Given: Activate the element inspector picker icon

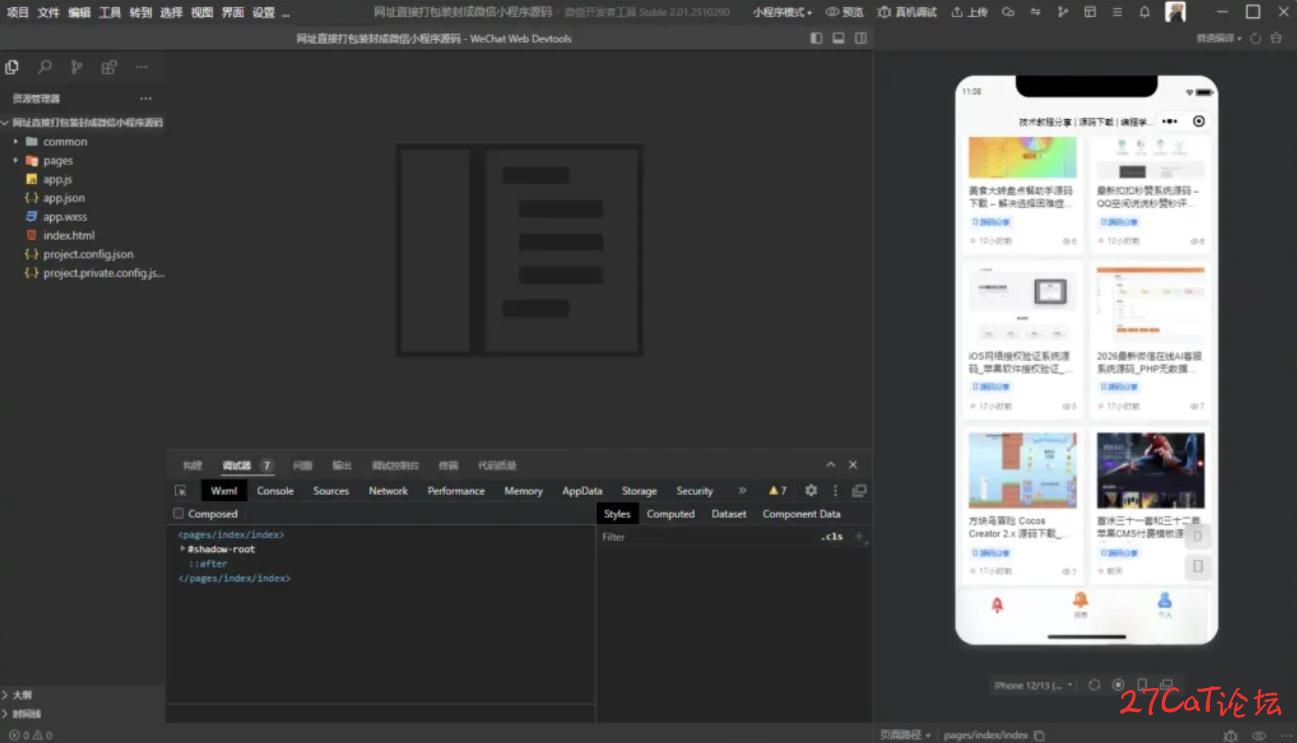Looking at the screenshot, I should point(181,491).
